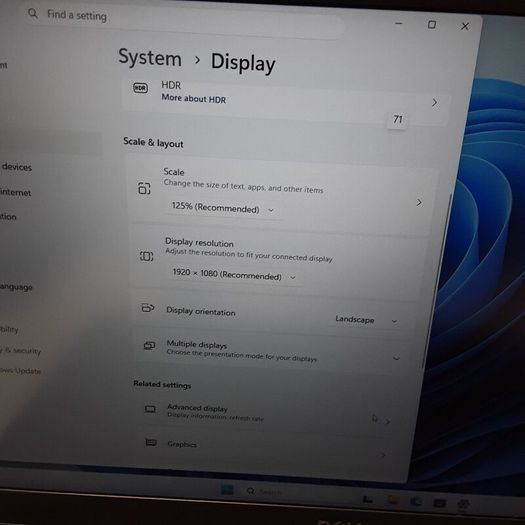Click the Scale & layout heading
Screen dimensions: 525x525
[153, 142]
